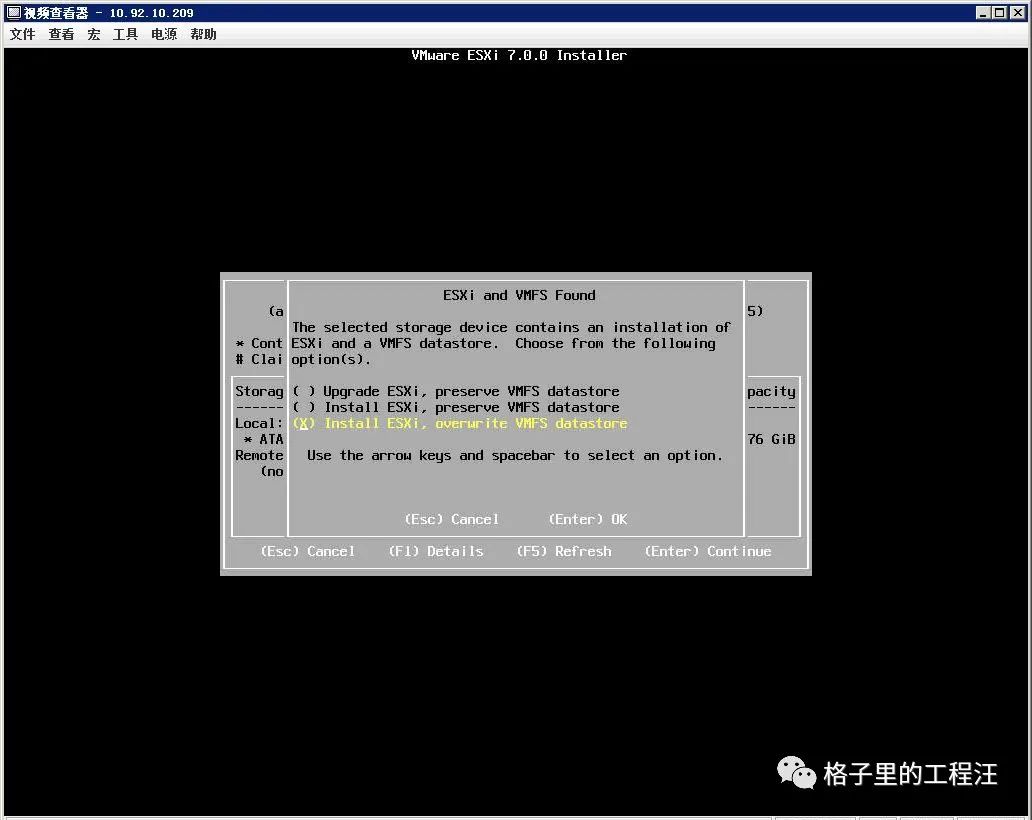
Task: Select Install ESXi, preserve VMFS datastore option
Action: 456,407
